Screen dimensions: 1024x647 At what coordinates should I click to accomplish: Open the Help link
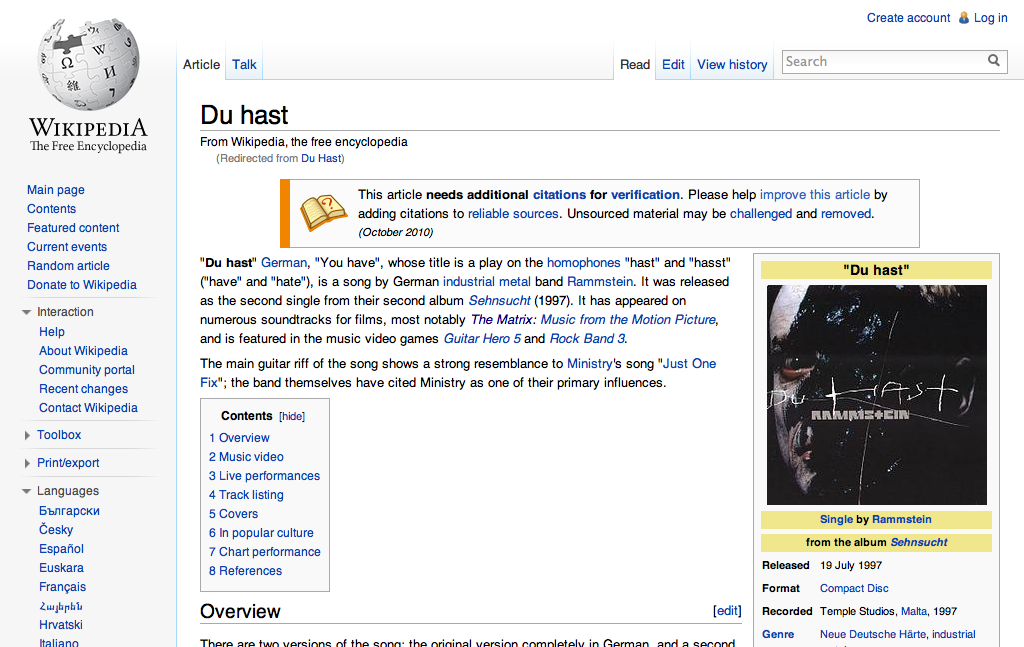click(52, 332)
